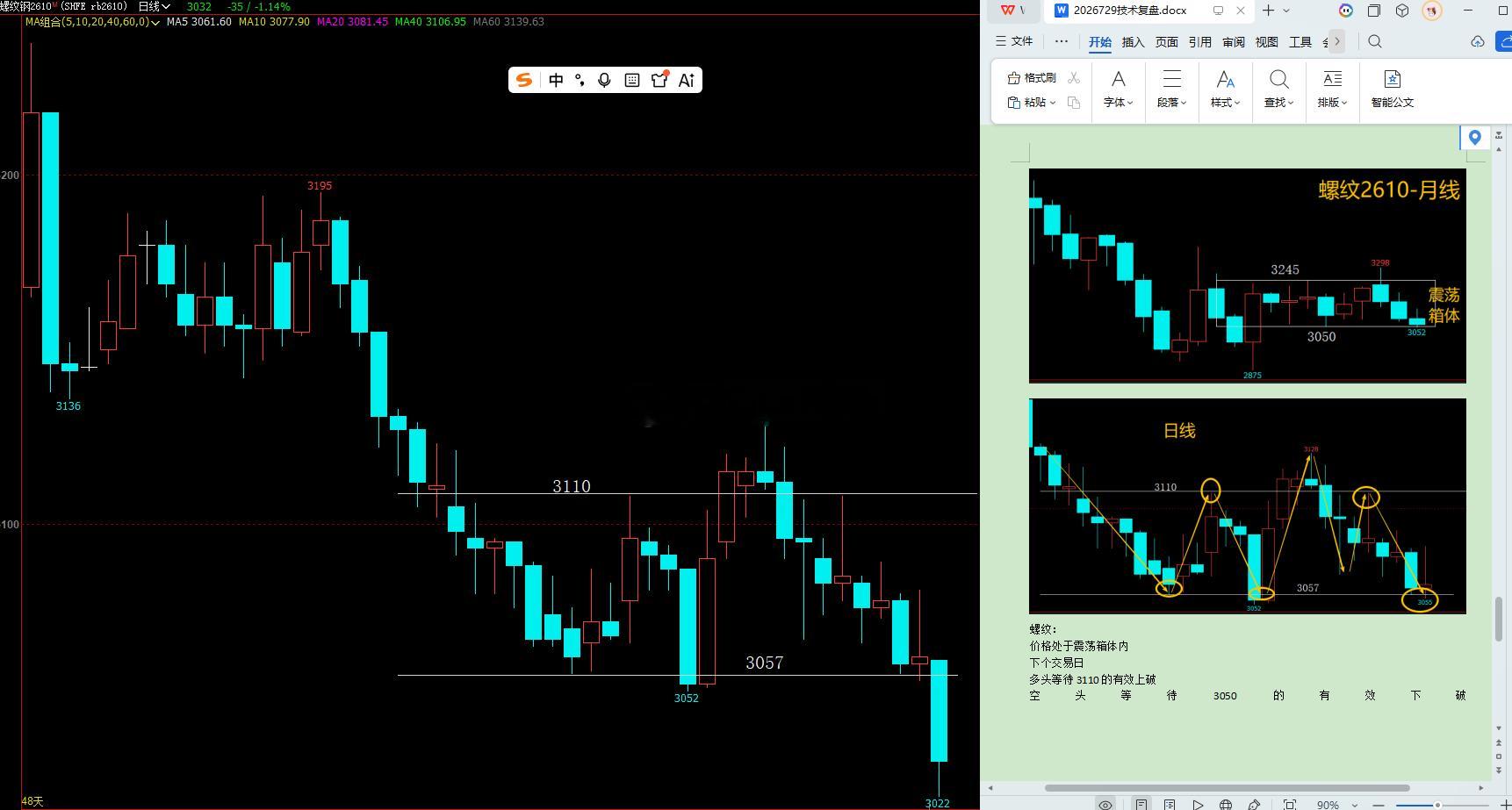
Task: Click the blue location pin navigation icon
Action: tap(1474, 137)
